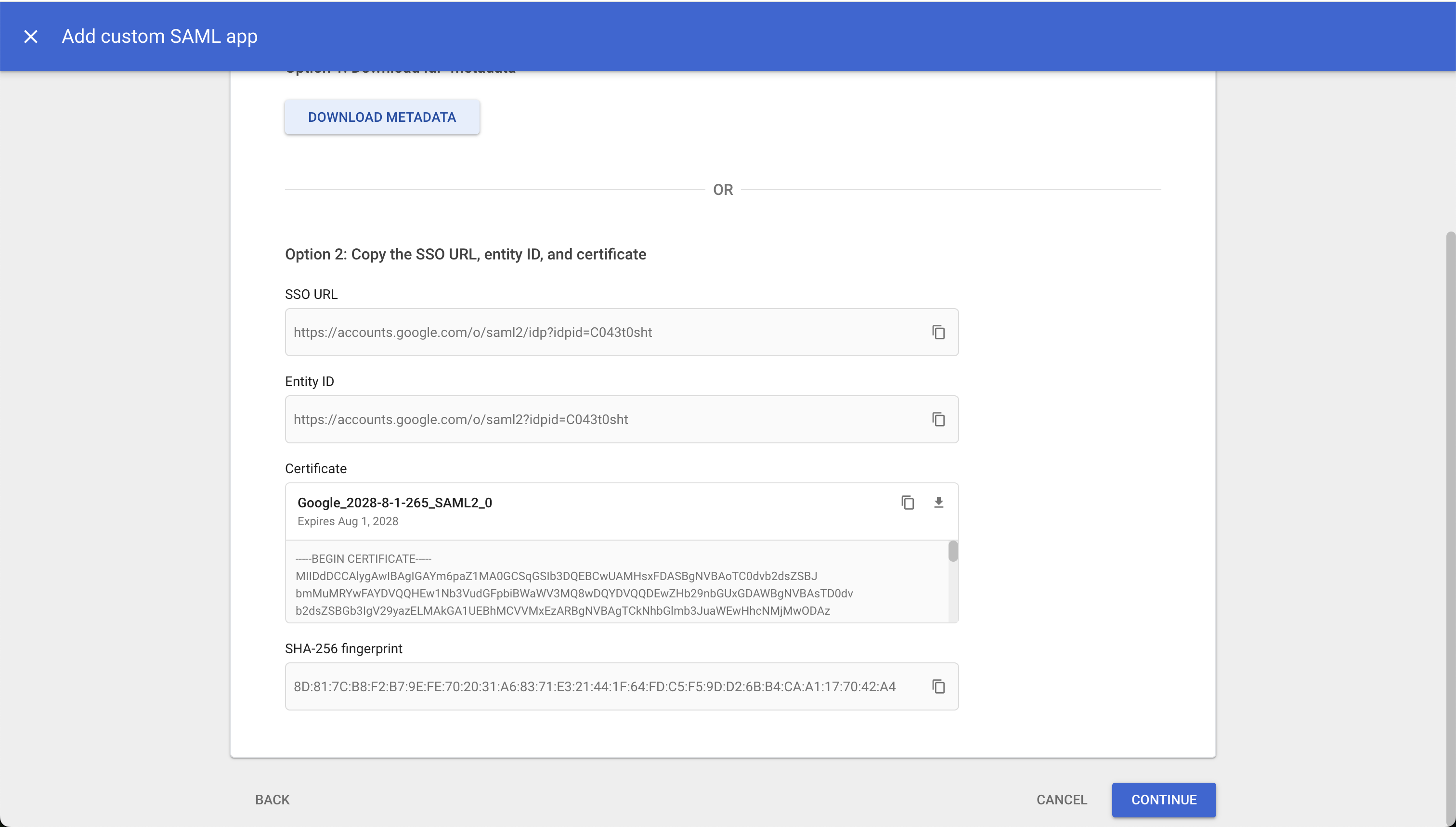The width and height of the screenshot is (1456, 827).
Task: Click the Certificate section label
Action: [x=315, y=468]
